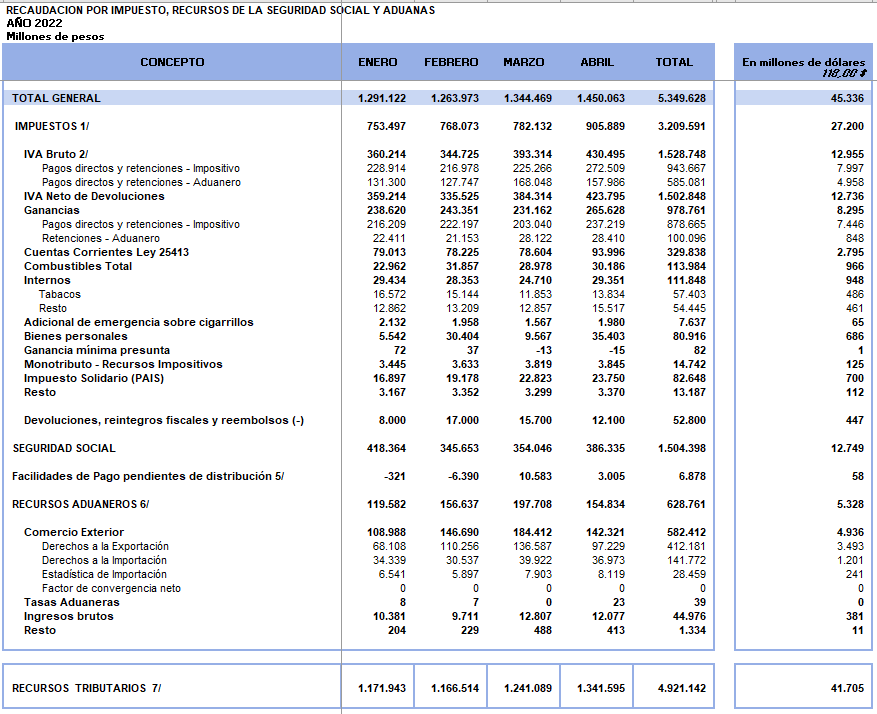Select the RECURSOS TRIBUTARIOS 7/ label
The height and width of the screenshot is (714, 877).
coord(86,688)
